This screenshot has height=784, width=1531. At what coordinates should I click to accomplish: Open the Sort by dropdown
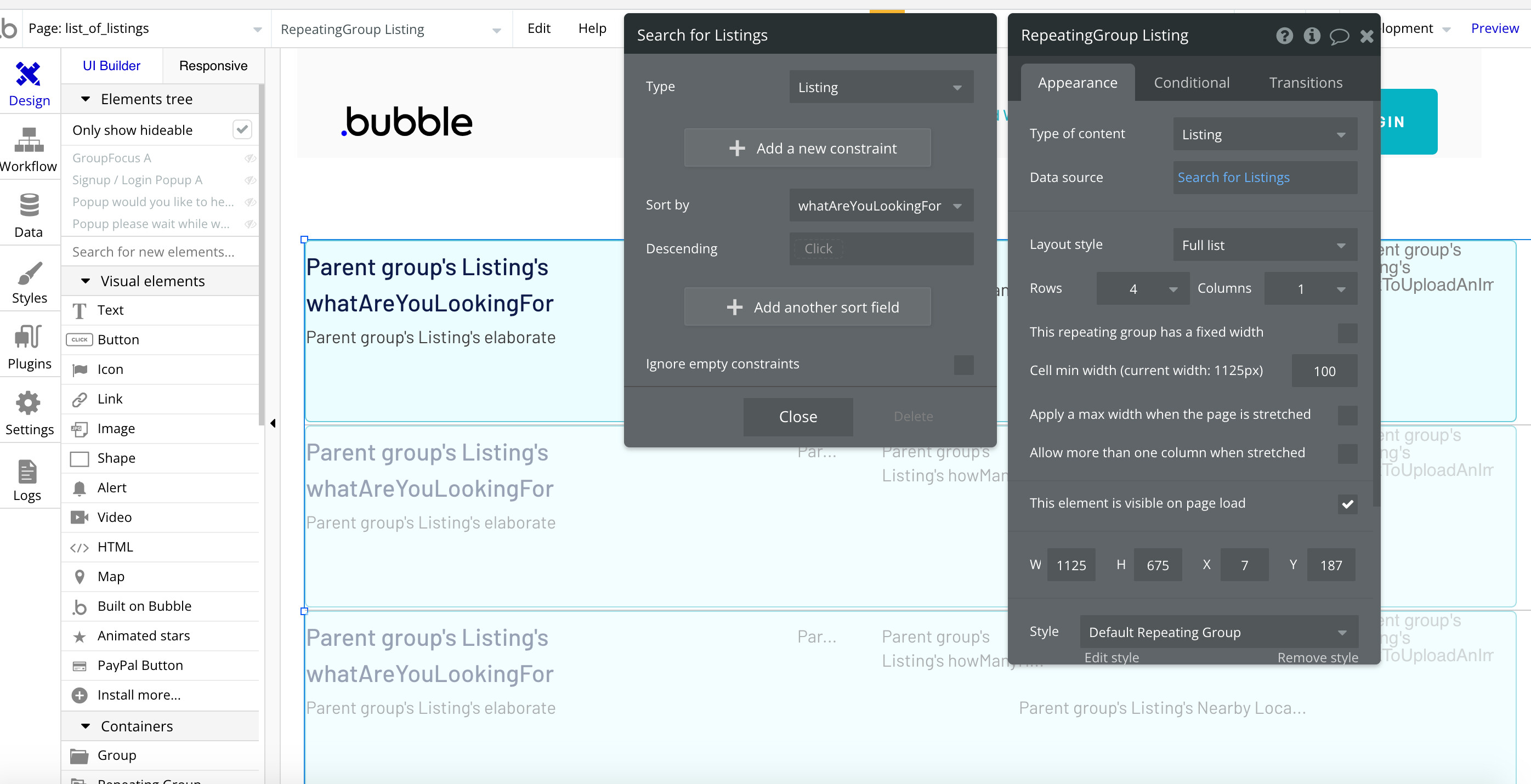tap(881, 206)
